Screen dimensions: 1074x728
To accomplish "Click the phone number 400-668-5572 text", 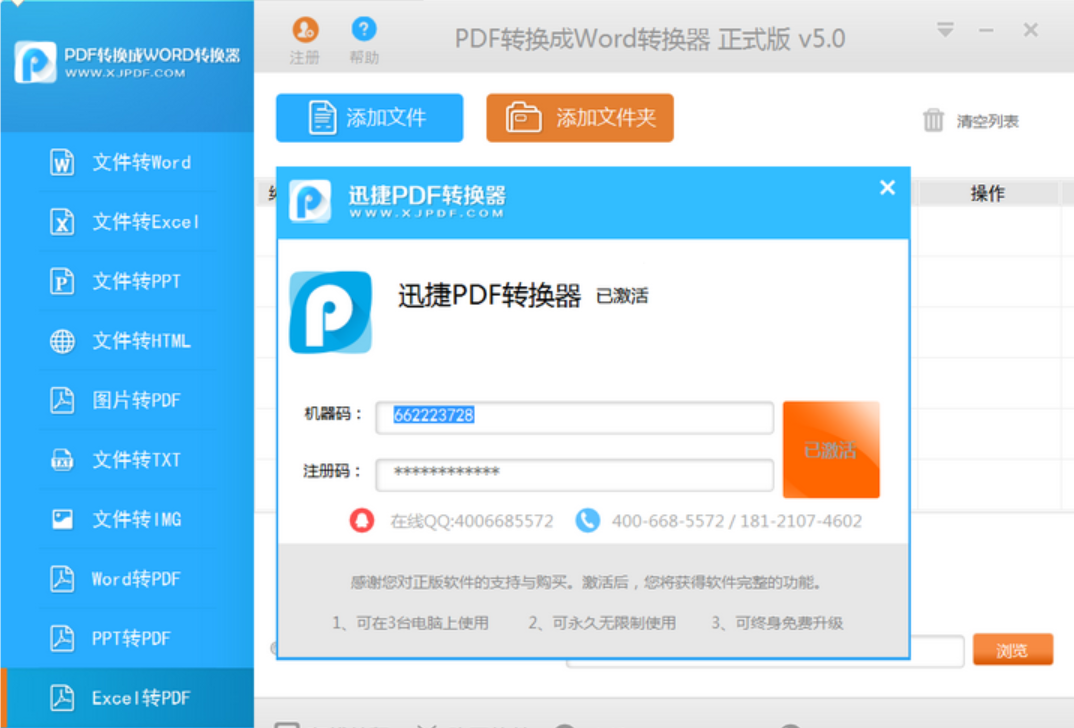I will [668, 522].
